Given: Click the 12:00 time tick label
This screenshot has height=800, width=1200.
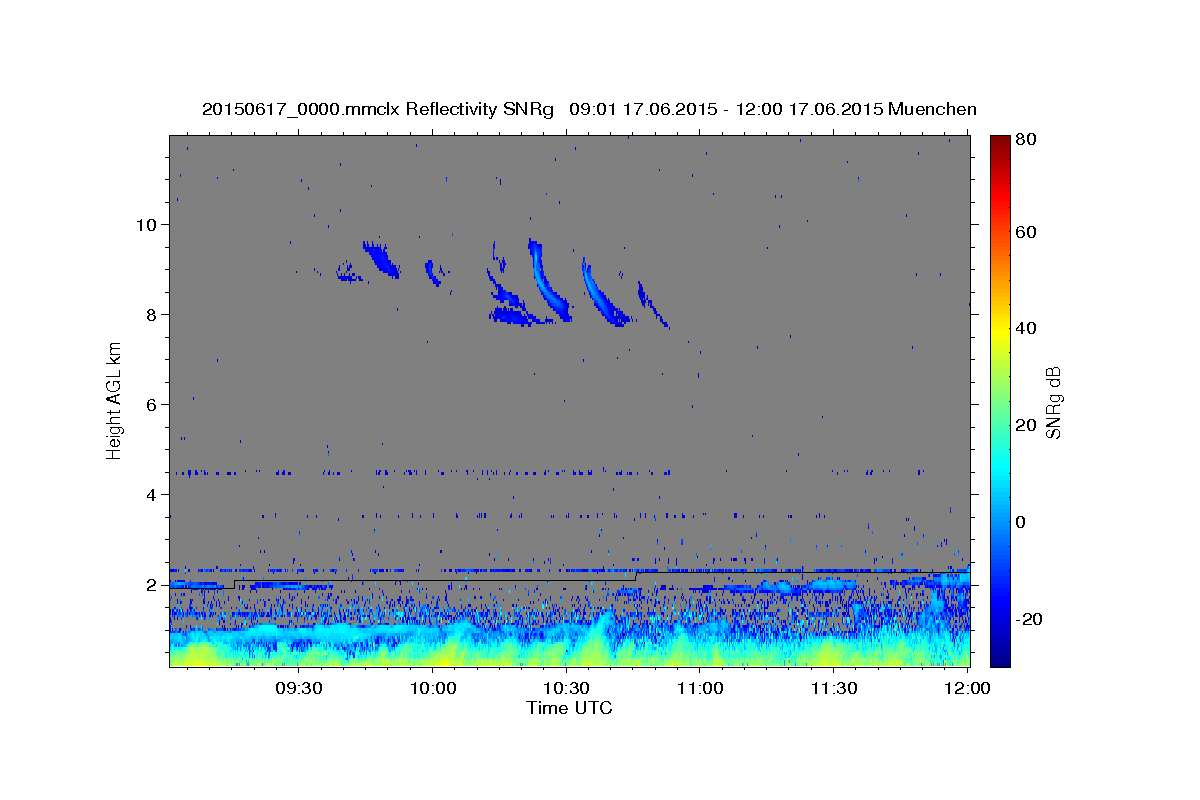Looking at the screenshot, I should tap(967, 689).
